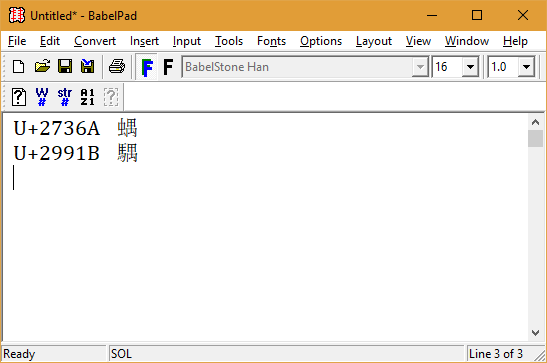Expand the line spacing 1.0 dropdown
The height and width of the screenshot is (363, 547).
coord(526,67)
